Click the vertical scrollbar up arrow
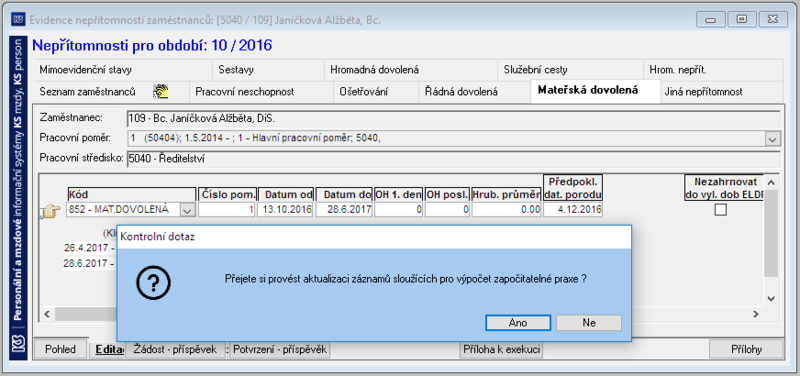The image size is (800, 376). coord(771,182)
